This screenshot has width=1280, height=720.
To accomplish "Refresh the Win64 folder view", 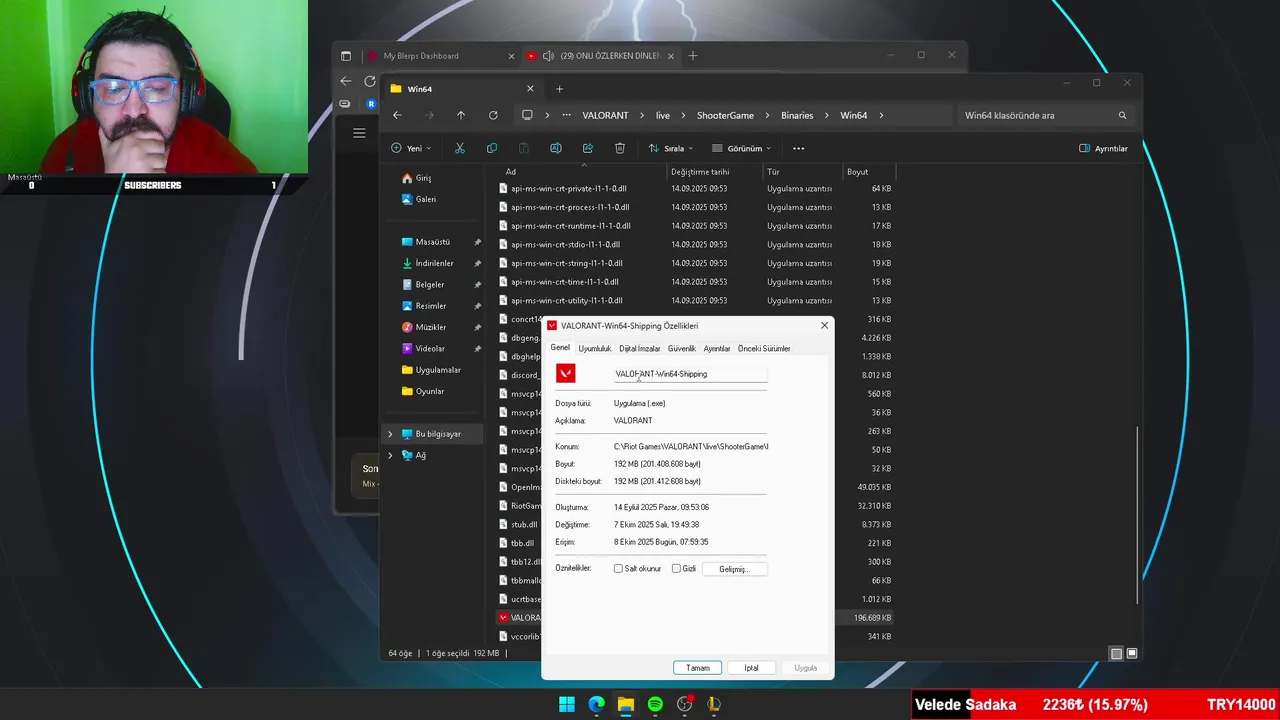I will pyautogui.click(x=493, y=115).
